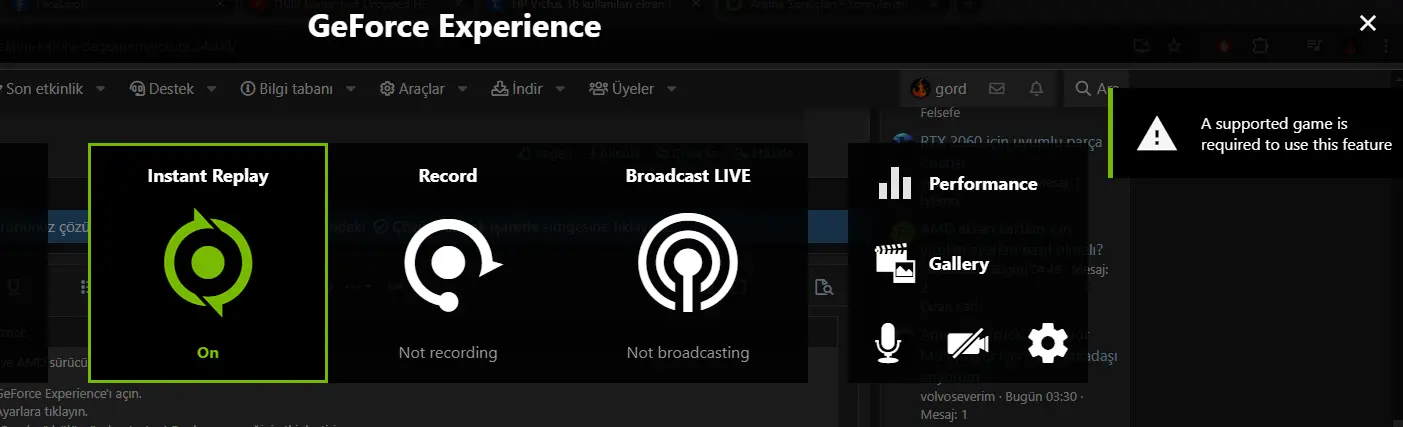Click the forum search magnifier icon

pos(1083,89)
